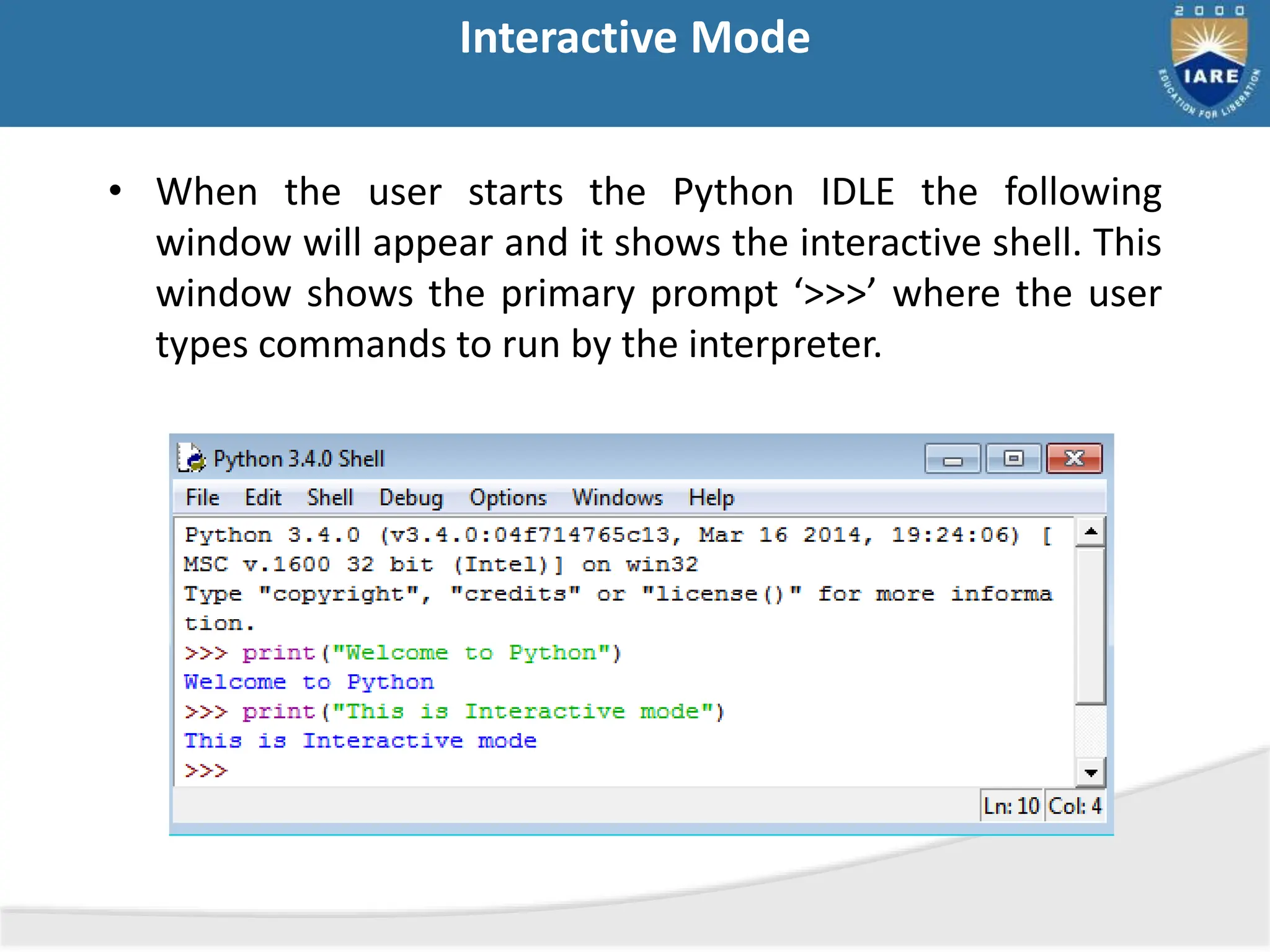The width and height of the screenshot is (1270, 952).
Task: Open the Help menu
Action: click(x=711, y=498)
